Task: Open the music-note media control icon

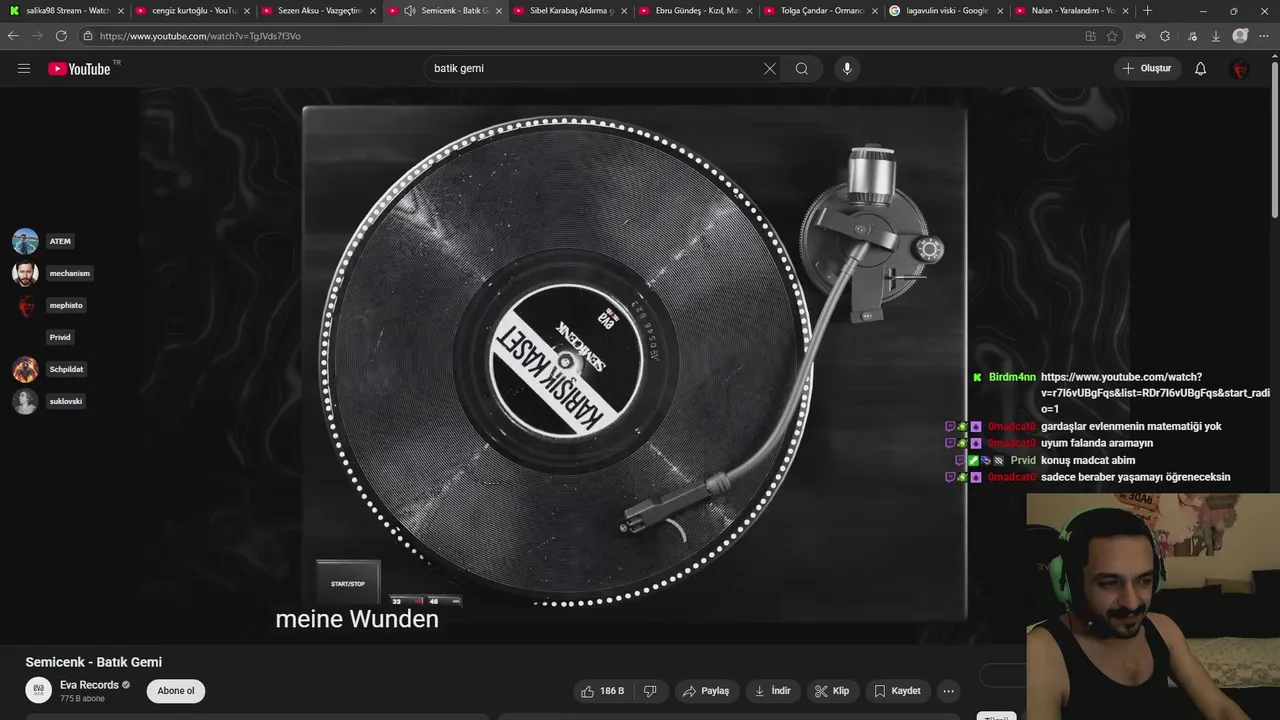Action: coord(1191,36)
